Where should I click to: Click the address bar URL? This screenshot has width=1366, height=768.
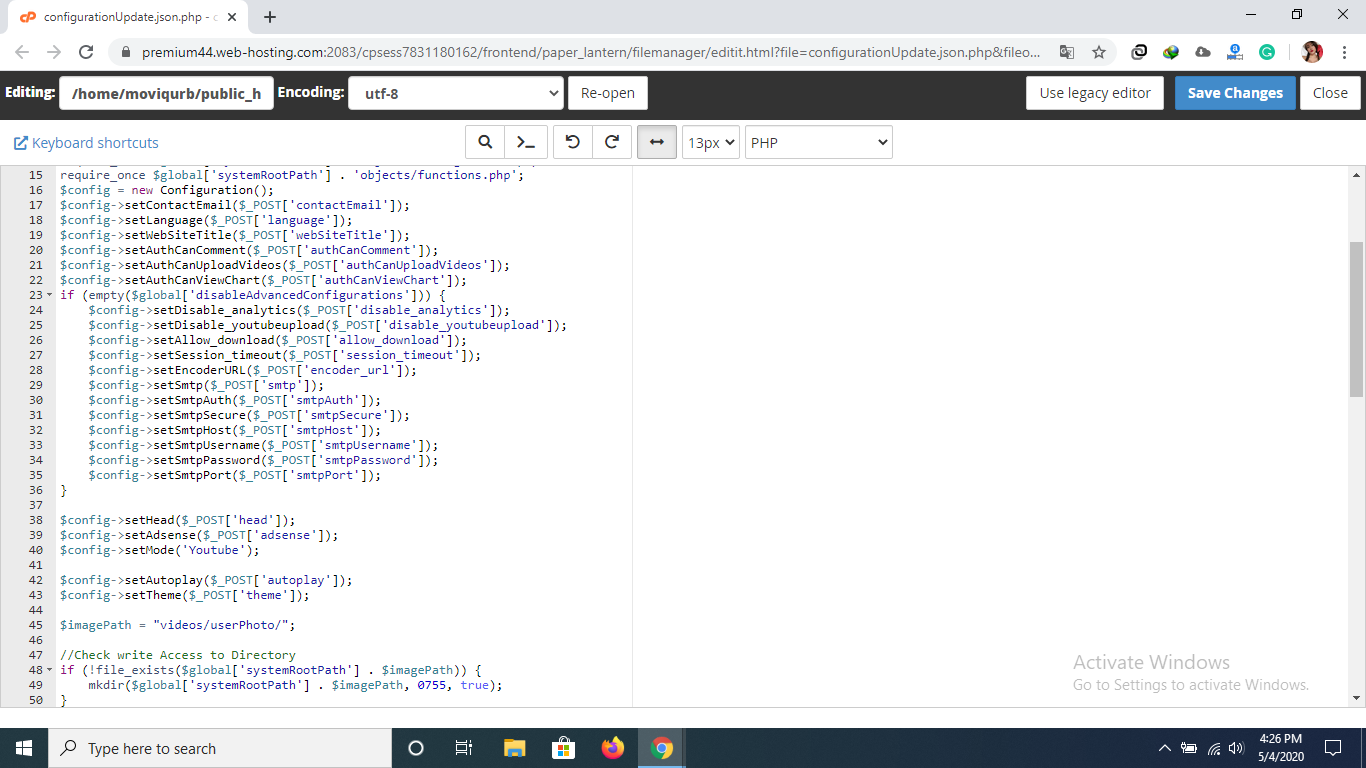[x=590, y=52]
